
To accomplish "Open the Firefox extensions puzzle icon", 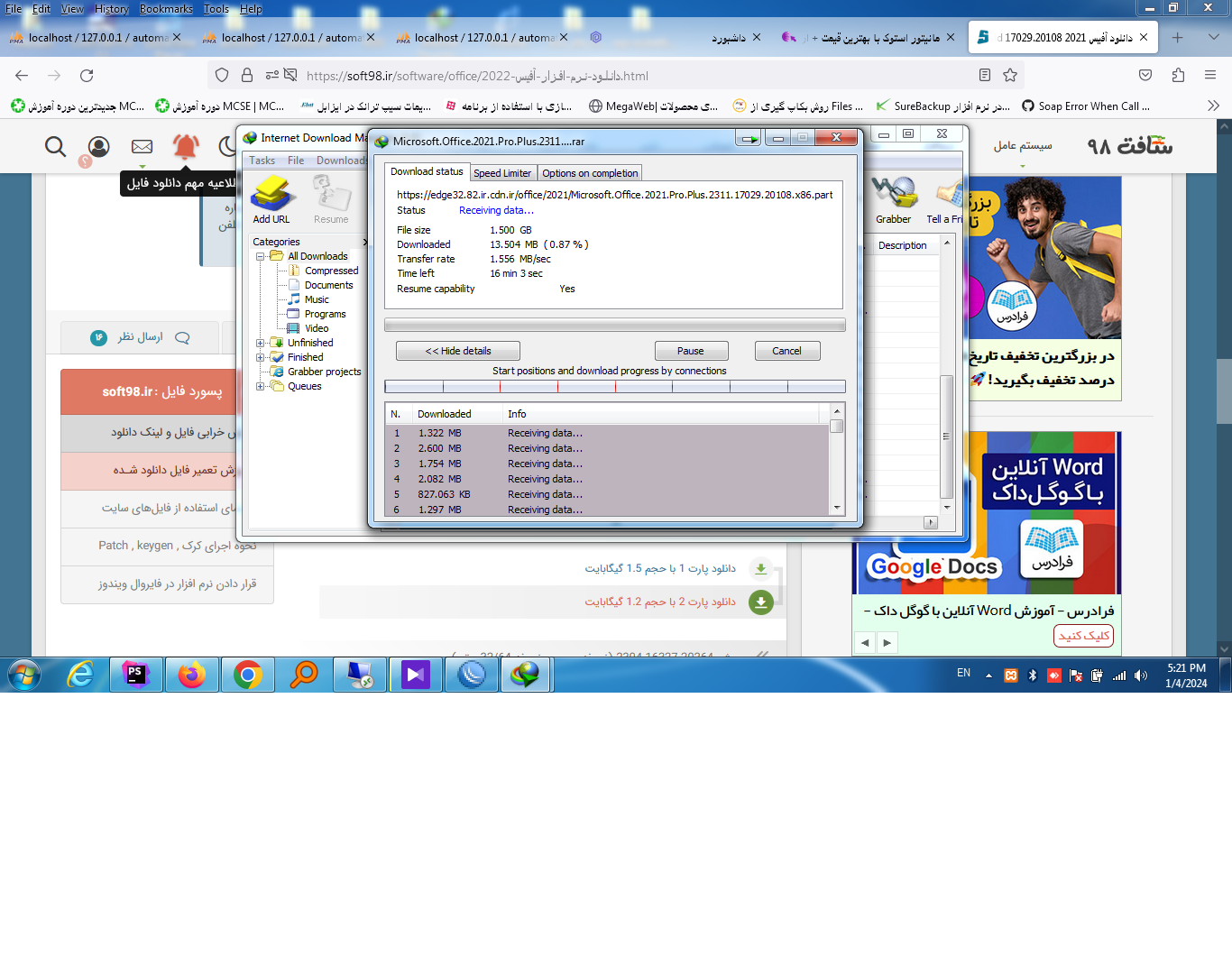I will [x=1178, y=76].
